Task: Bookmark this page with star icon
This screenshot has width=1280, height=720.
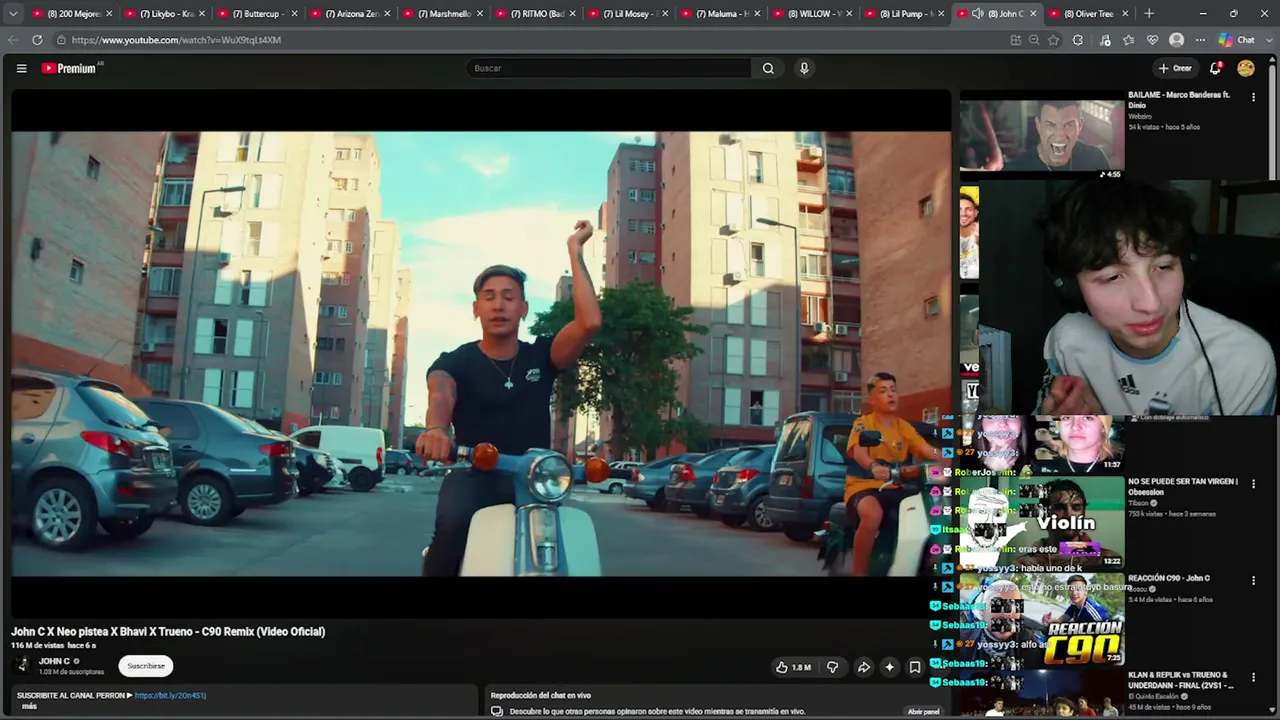Action: (1053, 40)
